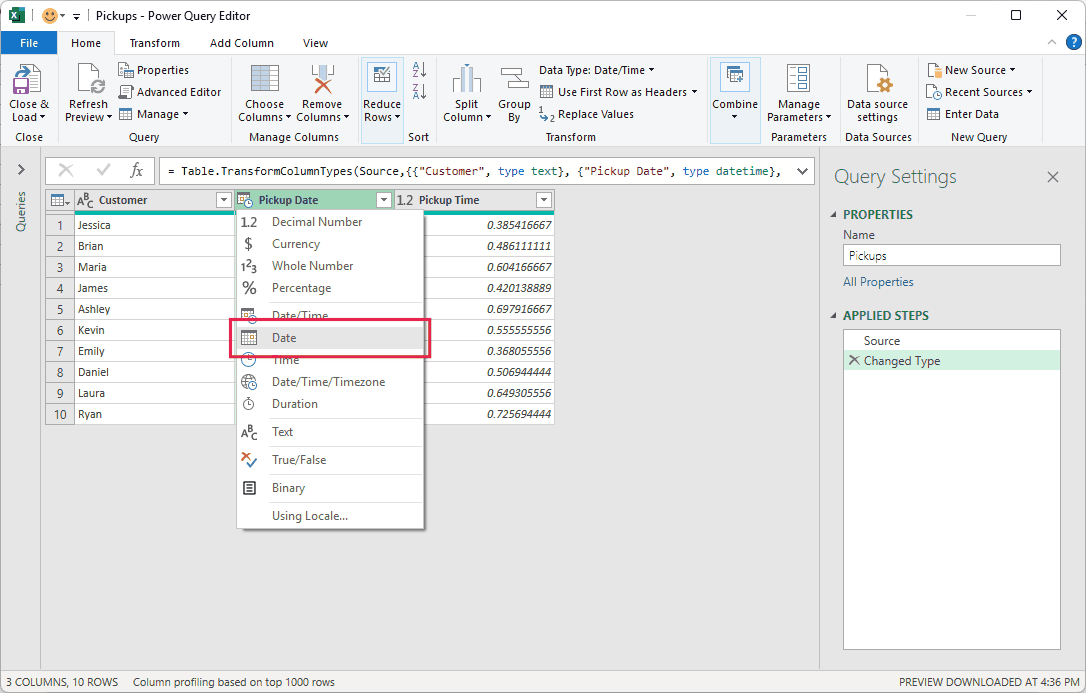Click the Manage Parameters icon
This screenshot has width=1086, height=693.
coord(799,78)
